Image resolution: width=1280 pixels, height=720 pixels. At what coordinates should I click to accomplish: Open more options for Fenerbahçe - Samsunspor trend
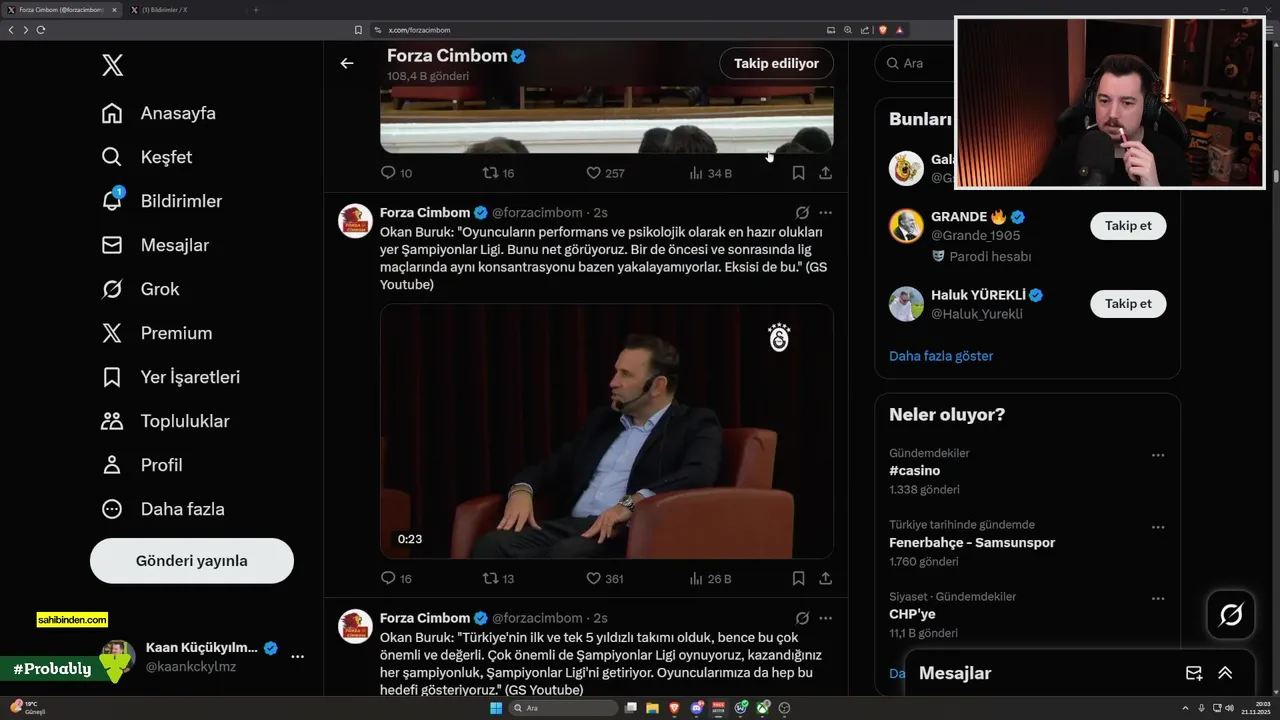point(1158,527)
